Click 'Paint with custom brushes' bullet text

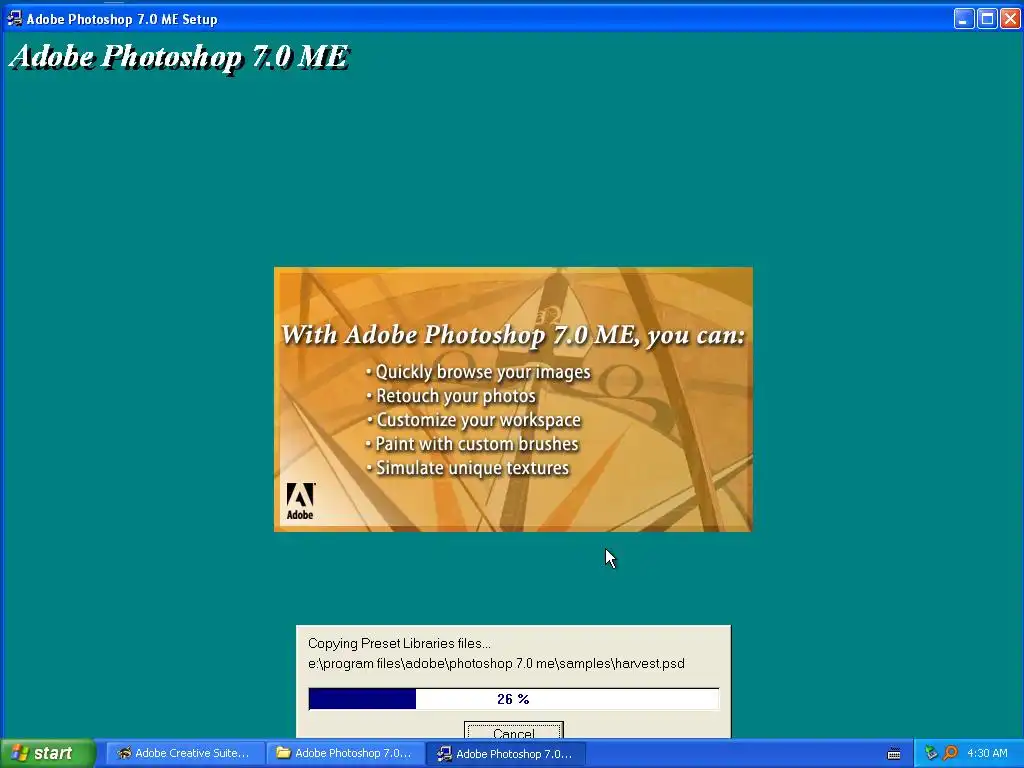coord(477,444)
